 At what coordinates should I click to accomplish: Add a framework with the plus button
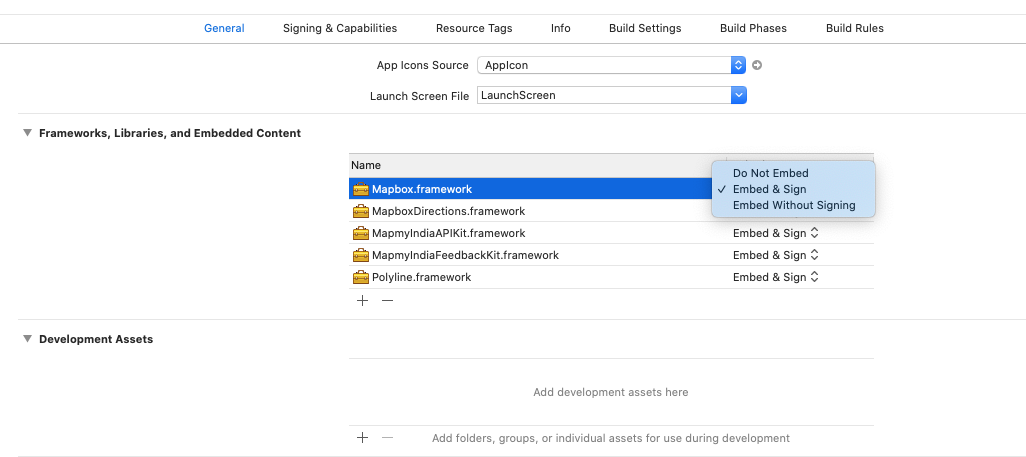coord(362,300)
